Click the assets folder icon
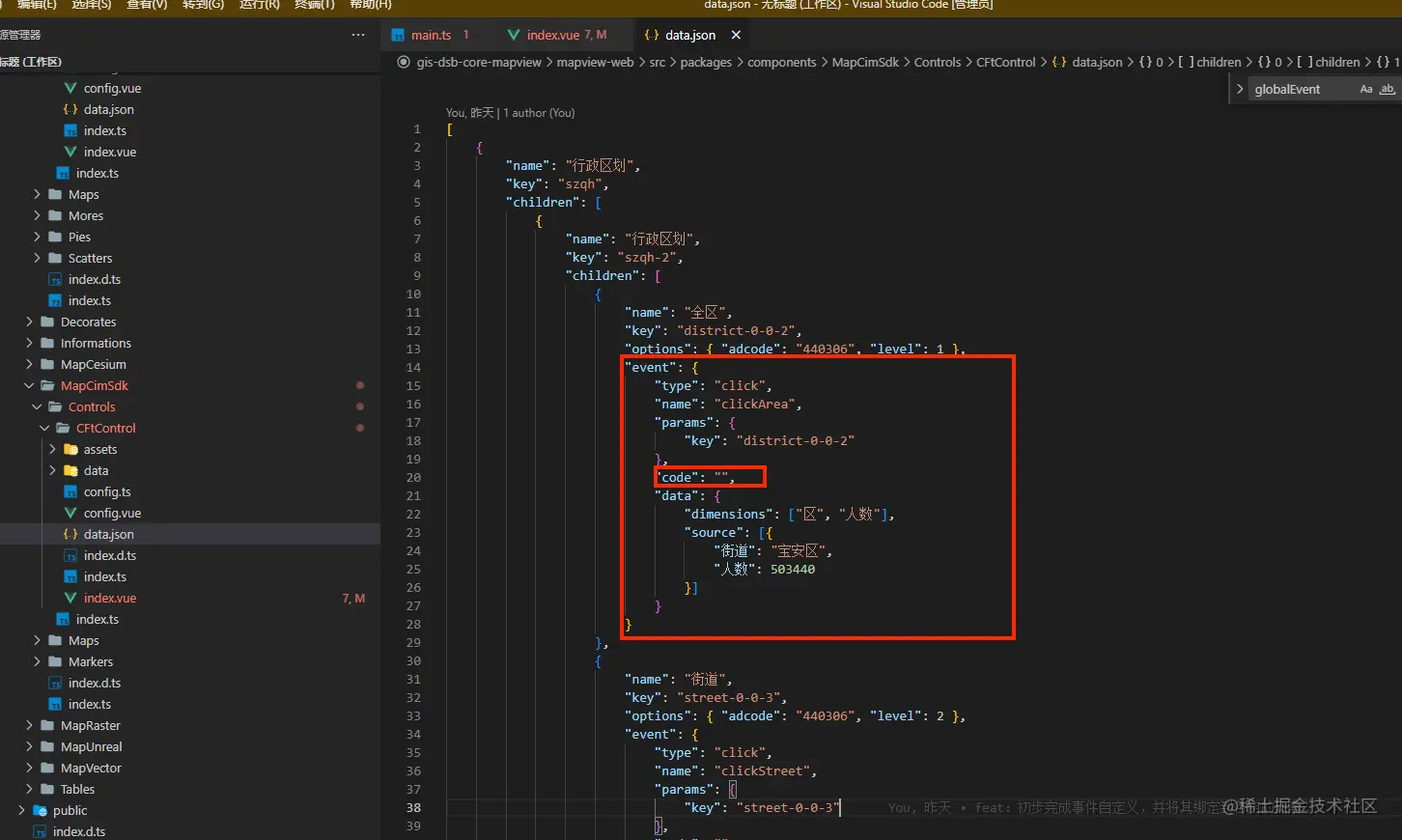 pyautogui.click(x=70, y=449)
